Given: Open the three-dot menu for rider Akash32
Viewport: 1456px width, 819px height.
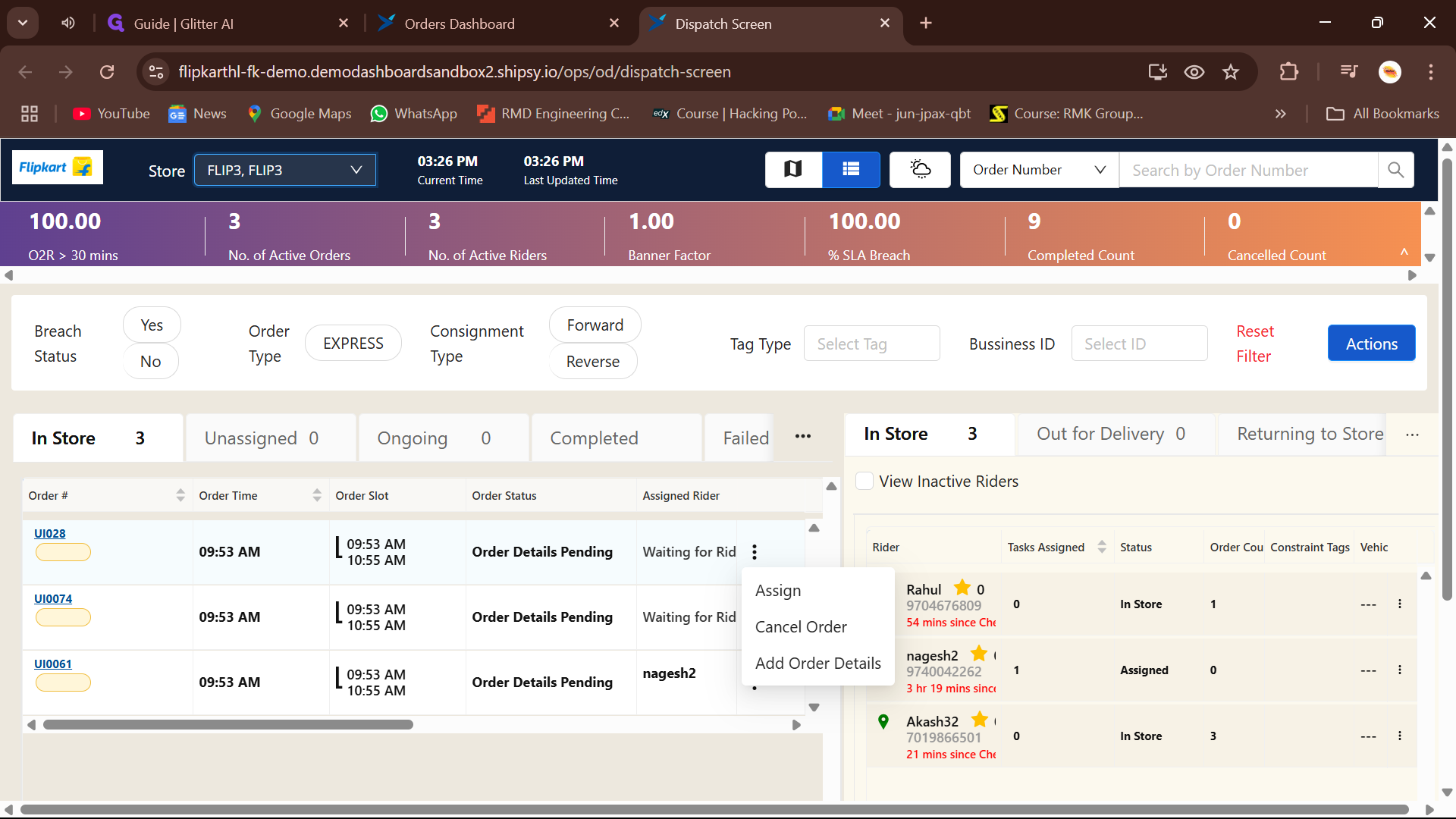Looking at the screenshot, I should coord(1400,736).
